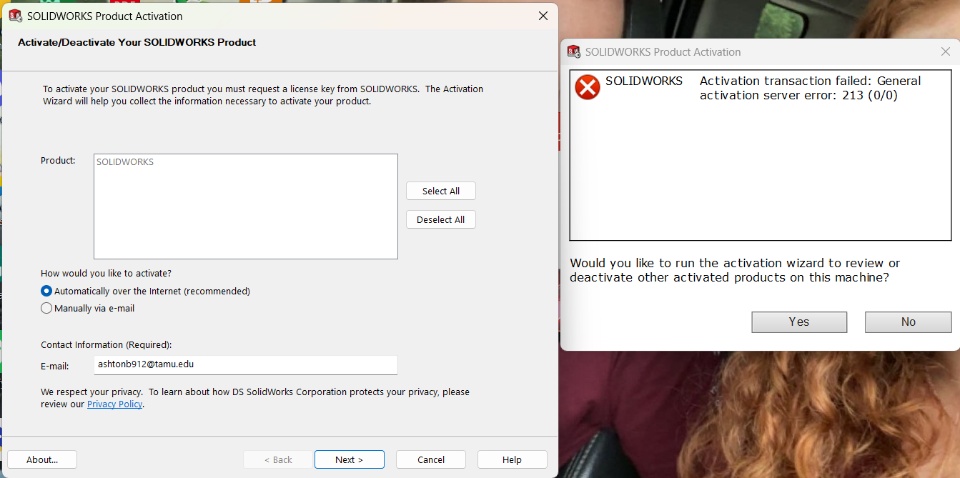Close the Activate/Deactivate wizard window
960x478 pixels.
point(543,17)
